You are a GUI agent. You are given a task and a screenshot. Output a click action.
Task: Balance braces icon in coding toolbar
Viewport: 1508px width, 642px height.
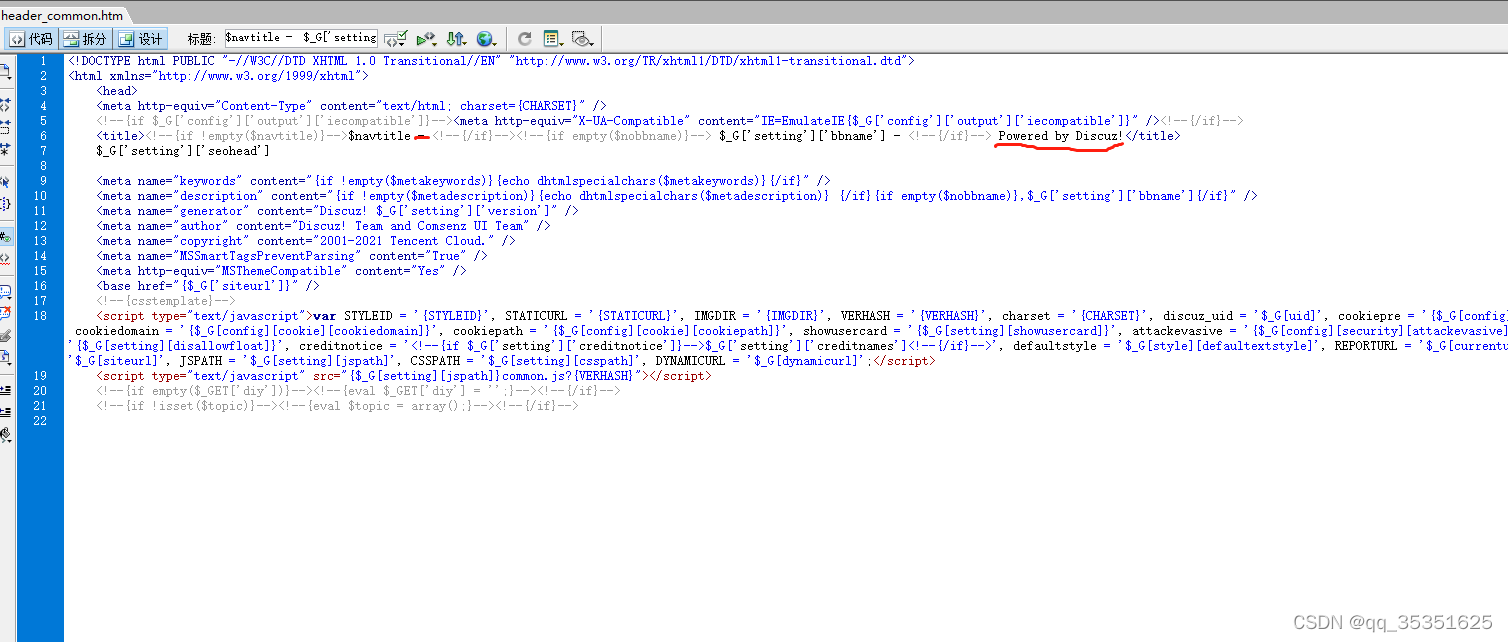click(5, 205)
